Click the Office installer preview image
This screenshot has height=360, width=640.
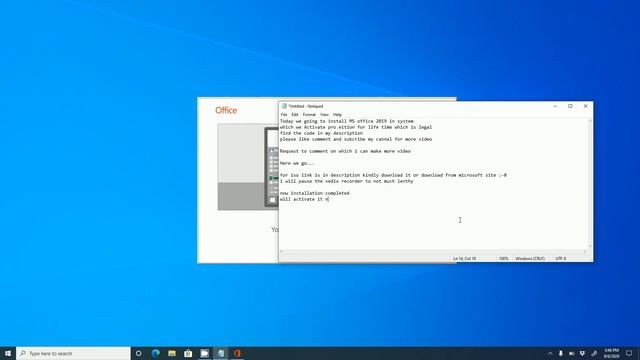[248, 167]
